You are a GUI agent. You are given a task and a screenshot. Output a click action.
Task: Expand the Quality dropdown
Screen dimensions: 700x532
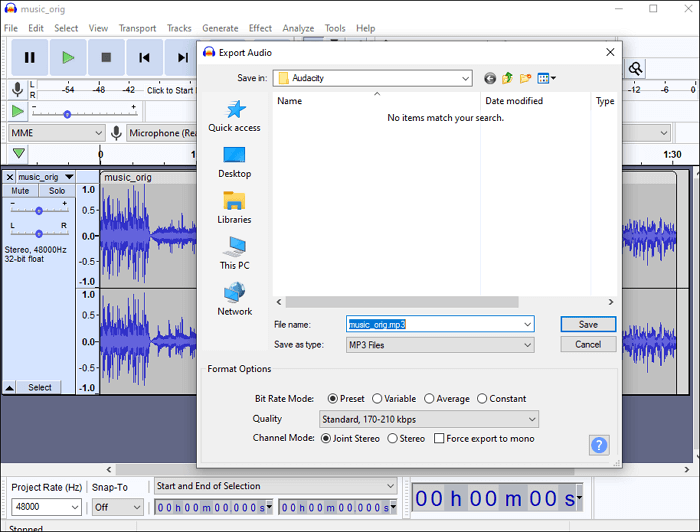[x=429, y=419]
